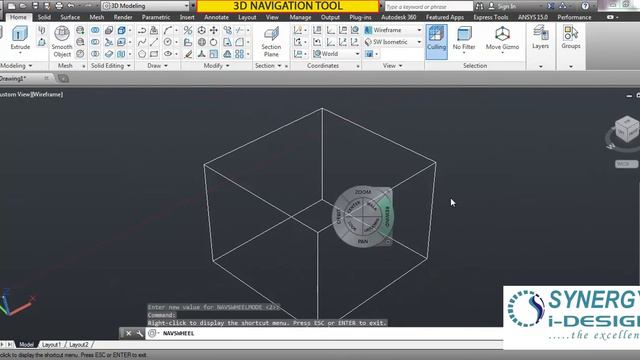Click the Undo icon in quick access toolbar
This screenshot has height=360, width=640.
point(71,6)
